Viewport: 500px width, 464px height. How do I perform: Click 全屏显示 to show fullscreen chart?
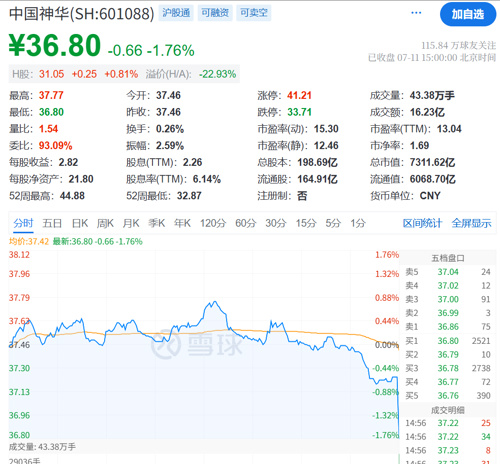471,223
